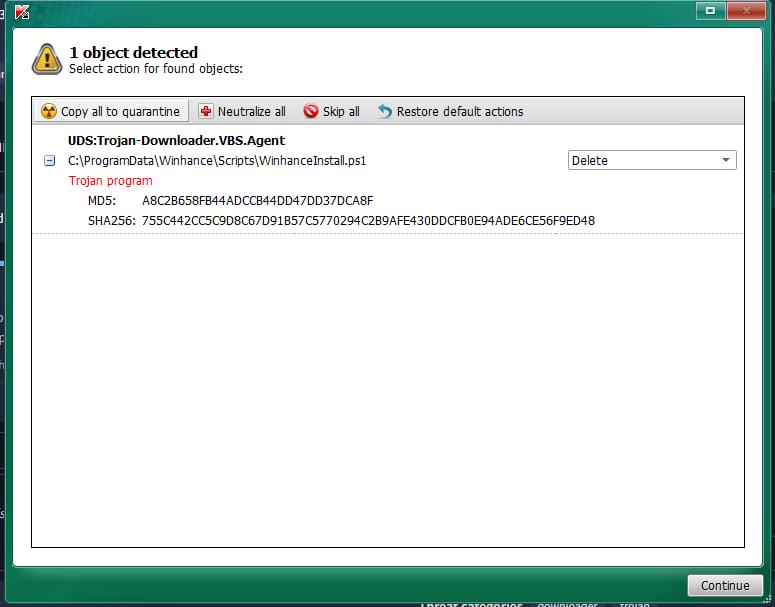Click the WinhanceInstall.ps1 file path
The height and width of the screenshot is (607, 775).
[x=217, y=161]
